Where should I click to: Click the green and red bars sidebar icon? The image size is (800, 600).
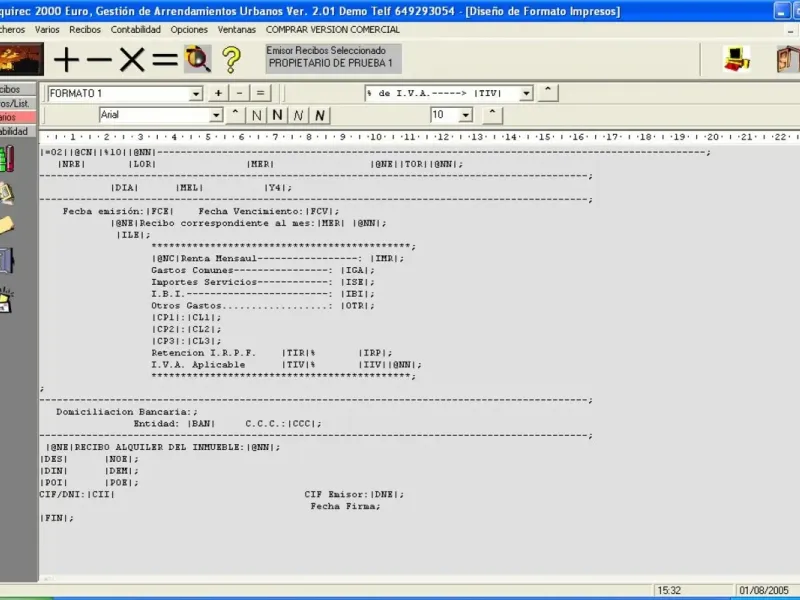click(7, 159)
